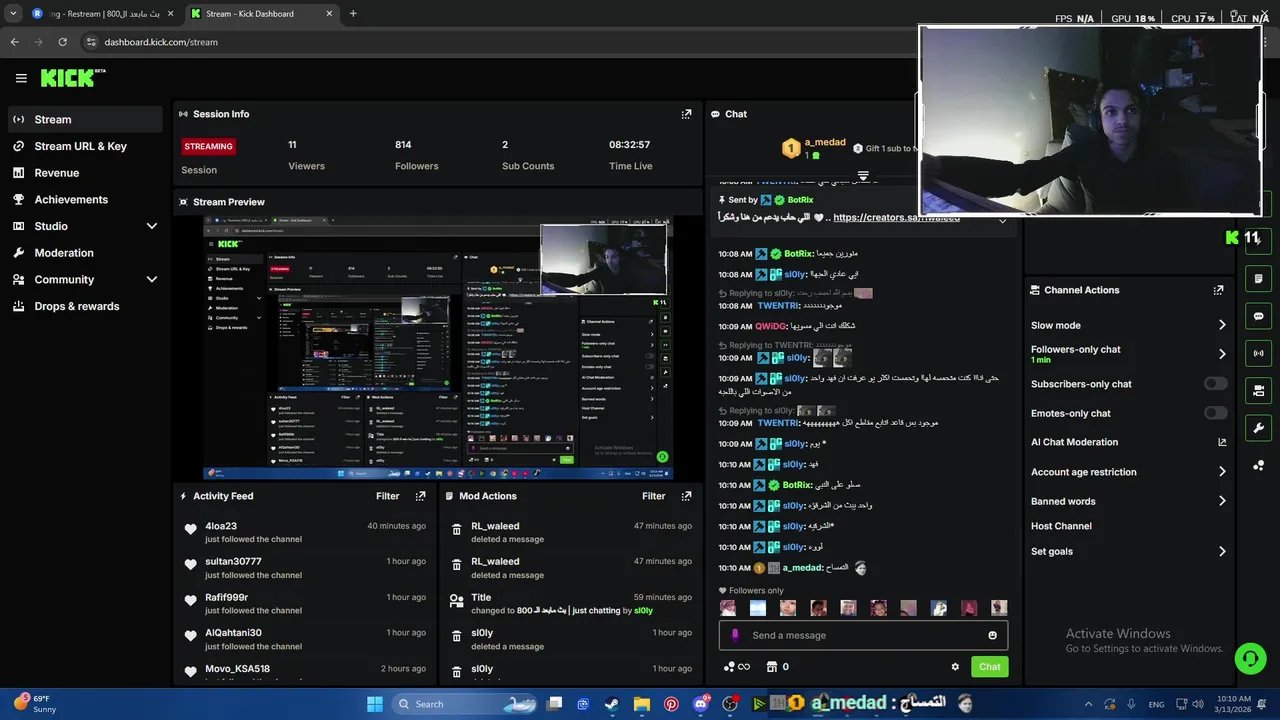Click the green support headset button
The image size is (1280, 720).
(1250, 658)
